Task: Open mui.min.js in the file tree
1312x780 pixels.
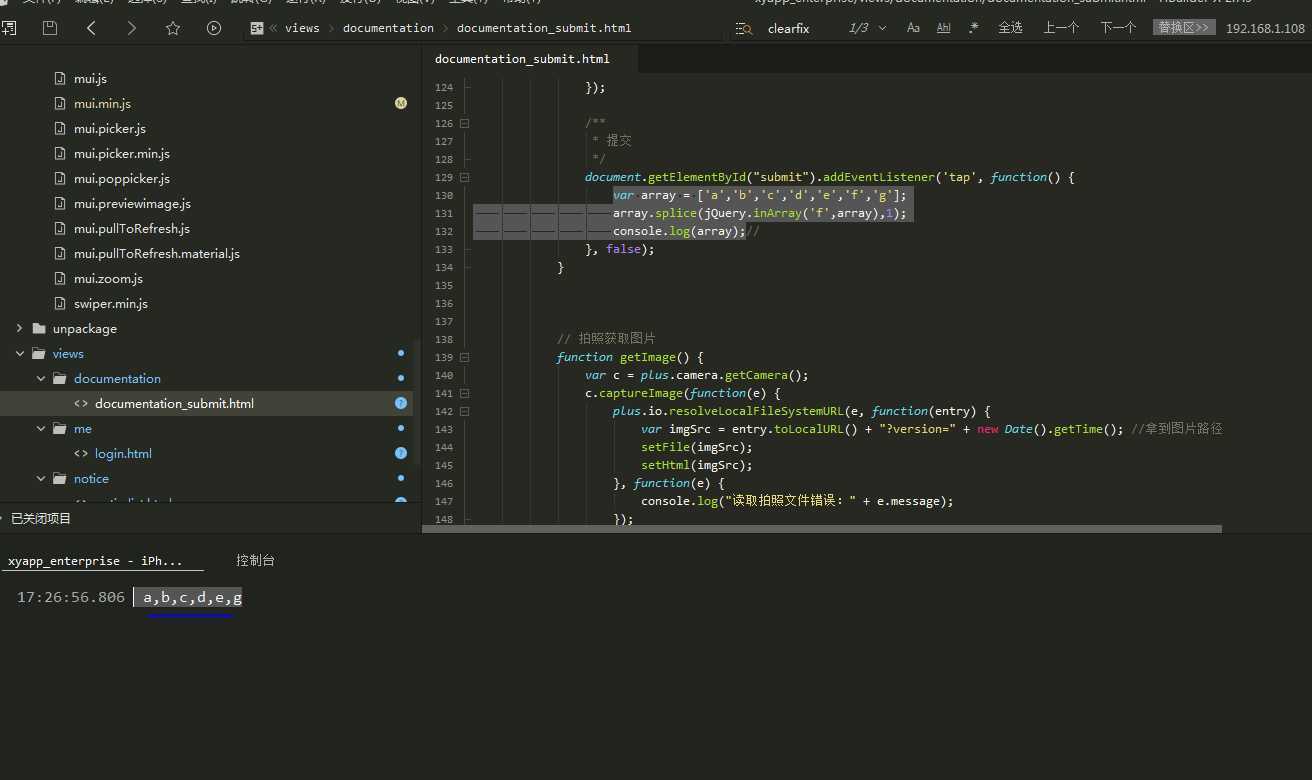Action: click(102, 103)
